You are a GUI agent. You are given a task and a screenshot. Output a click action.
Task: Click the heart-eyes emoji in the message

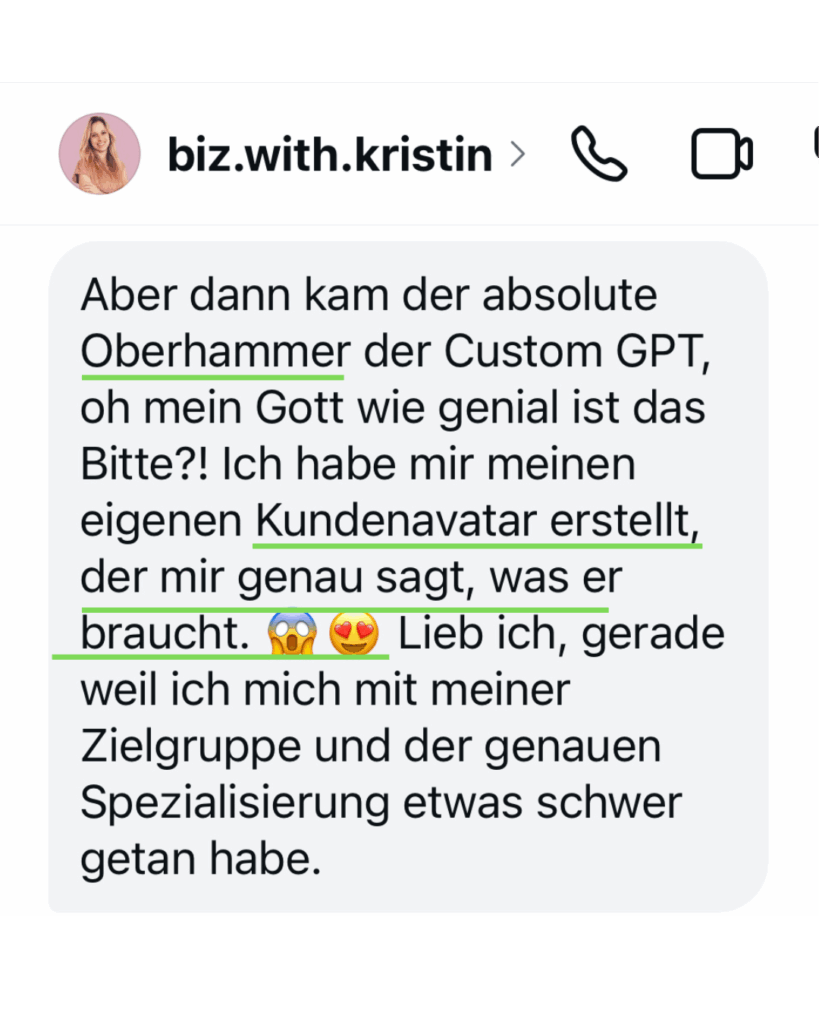(x=354, y=633)
